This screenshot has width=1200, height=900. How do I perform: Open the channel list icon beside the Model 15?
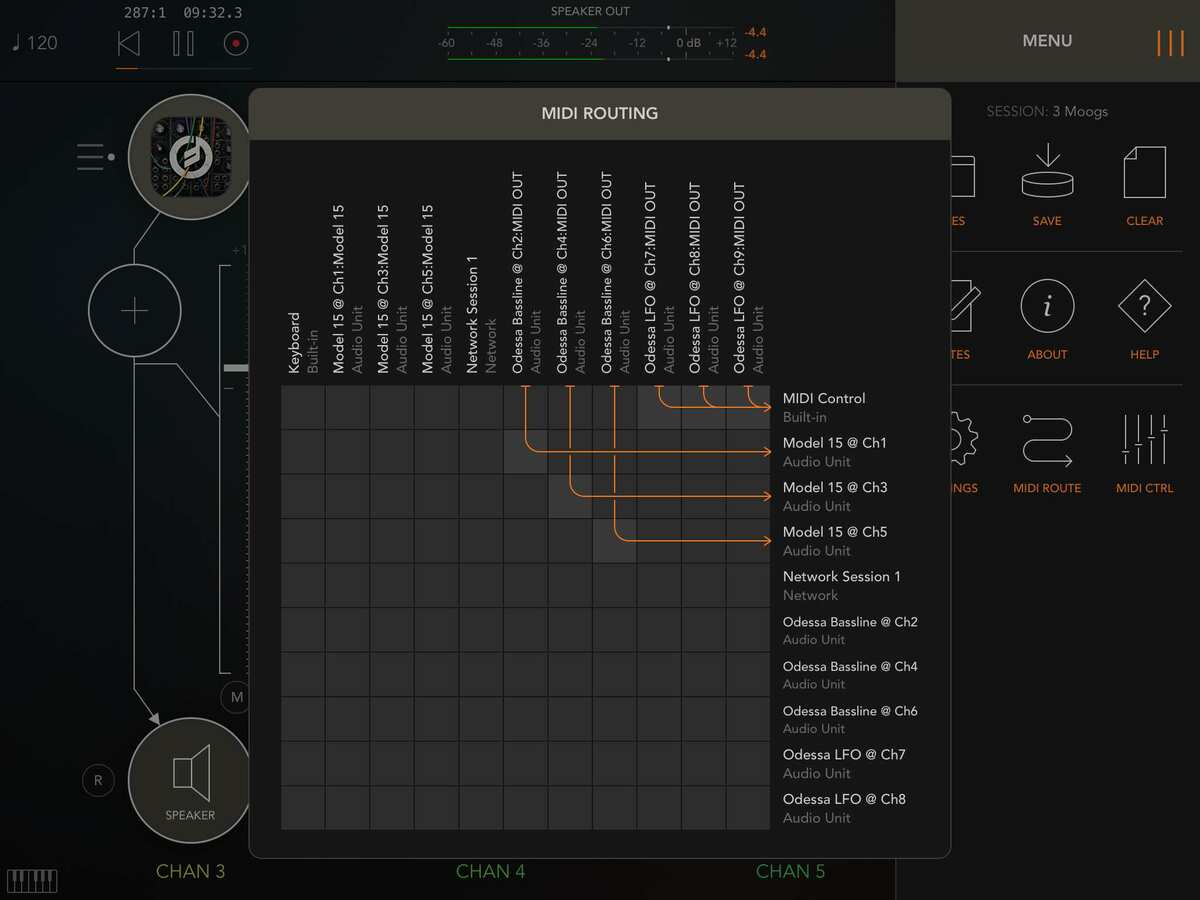(x=96, y=157)
